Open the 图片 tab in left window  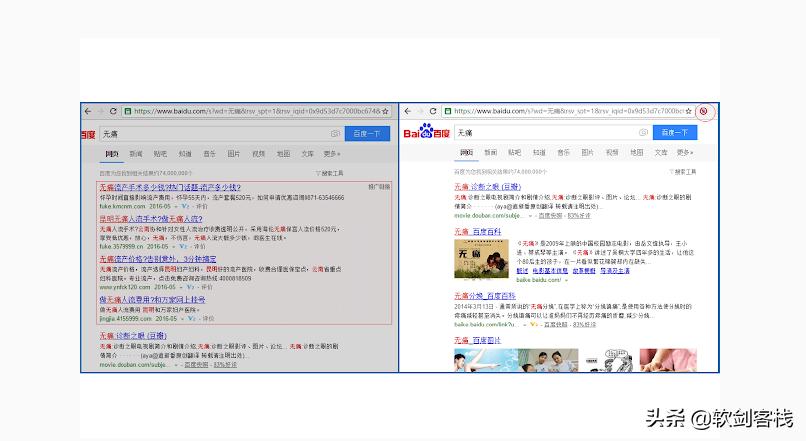click(234, 154)
